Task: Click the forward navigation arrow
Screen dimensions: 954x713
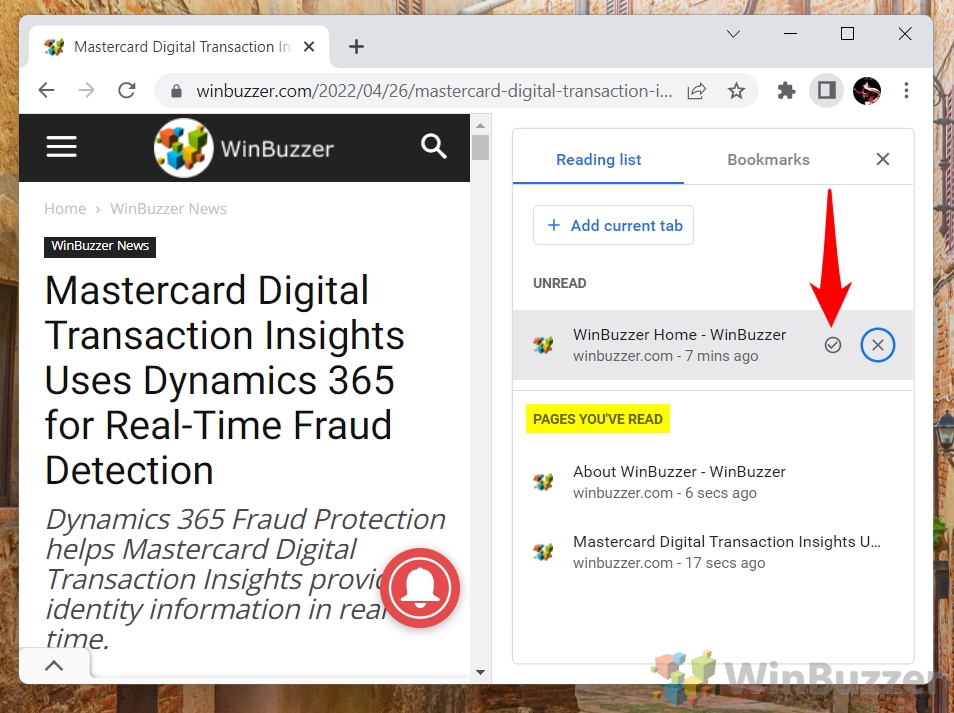Action: [86, 91]
